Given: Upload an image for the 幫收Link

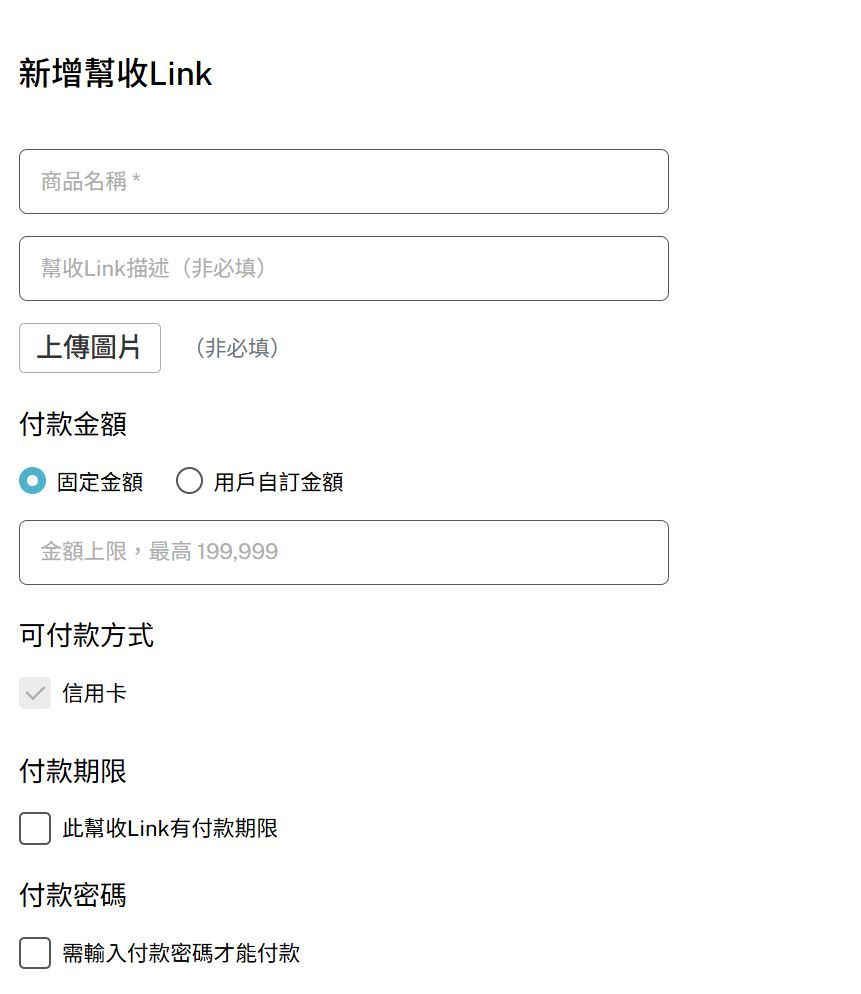Looking at the screenshot, I should coord(90,347).
